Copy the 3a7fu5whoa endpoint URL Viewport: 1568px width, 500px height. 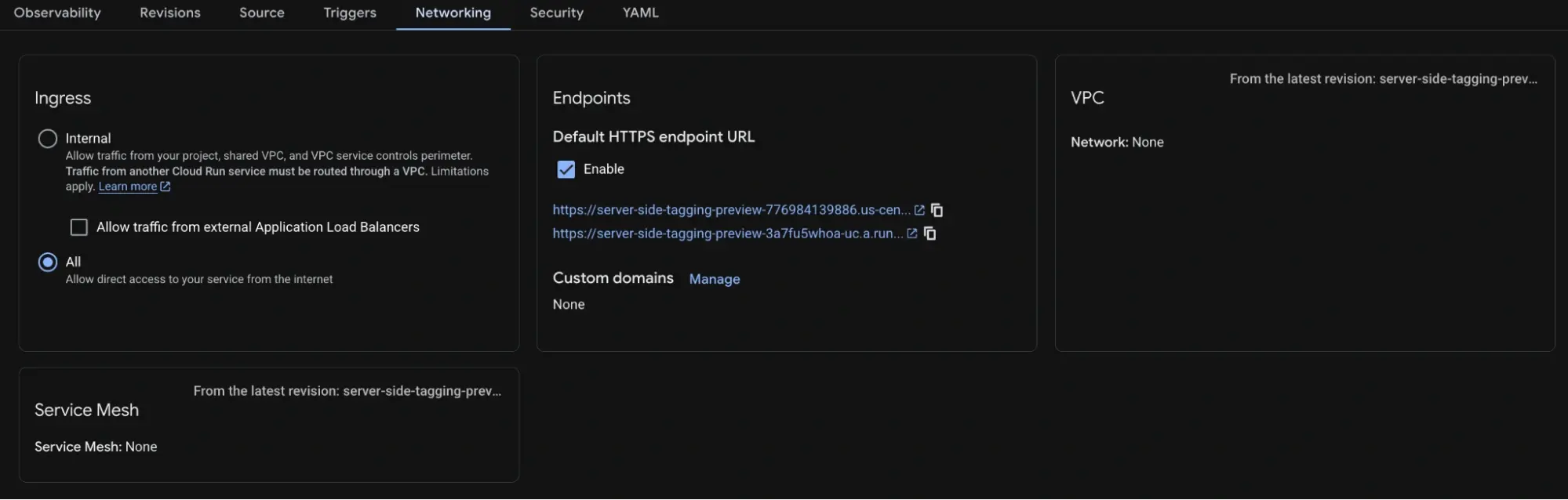[x=930, y=234]
